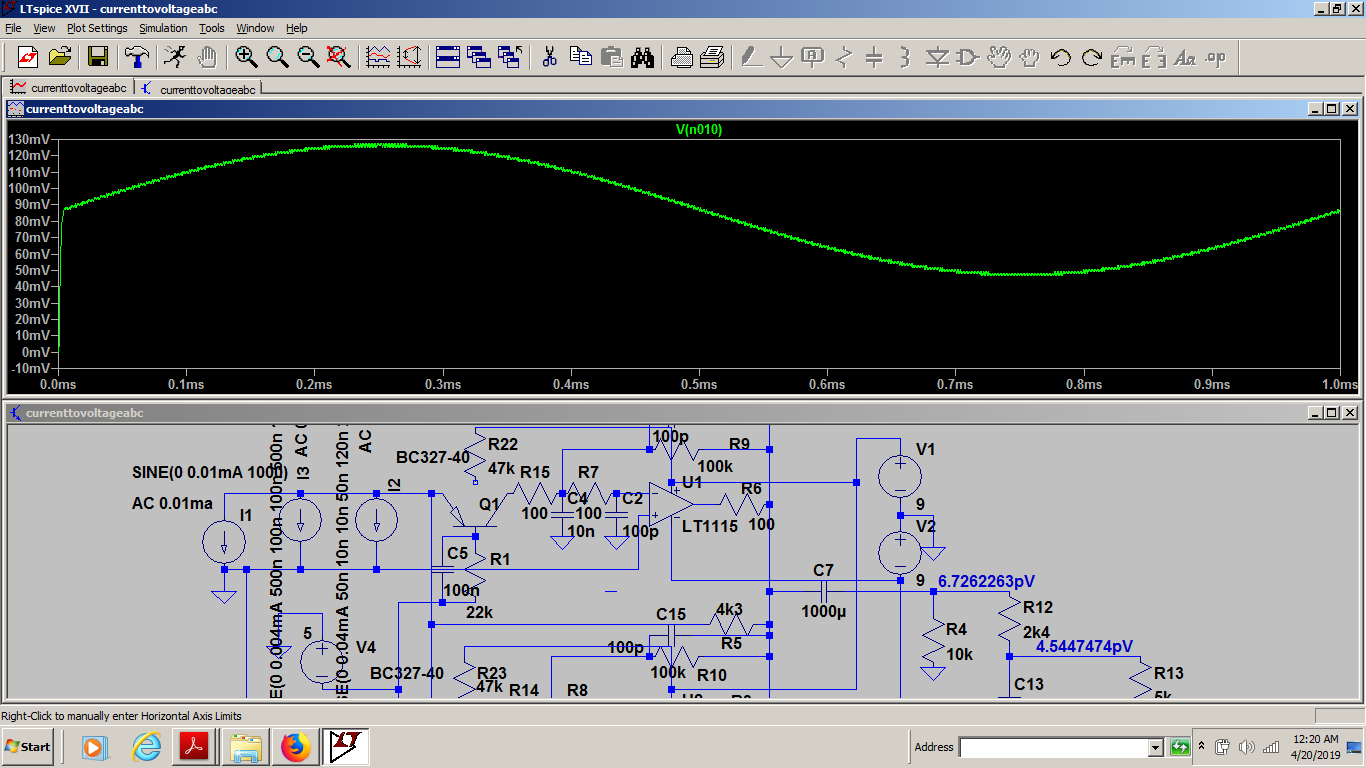Select the Inductor component tool
Viewport: 1366px width, 768px height.
[x=905, y=57]
